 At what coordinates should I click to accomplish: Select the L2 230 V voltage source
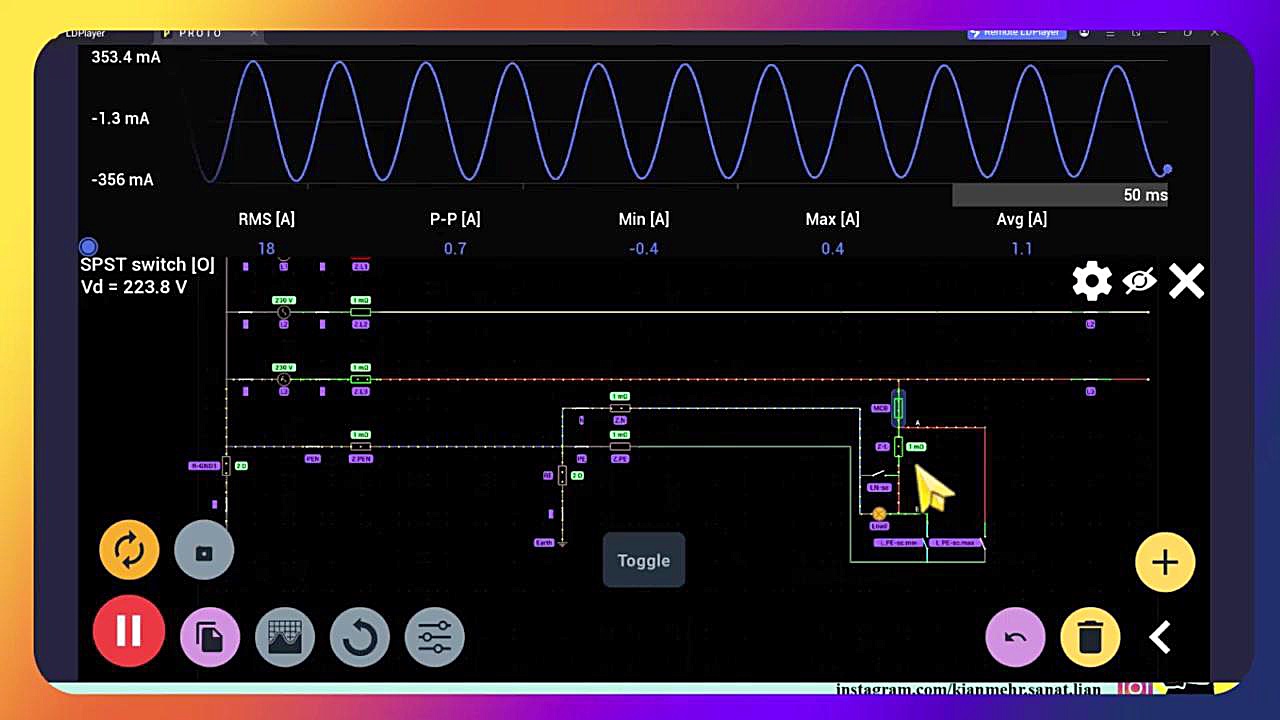[x=283, y=312]
